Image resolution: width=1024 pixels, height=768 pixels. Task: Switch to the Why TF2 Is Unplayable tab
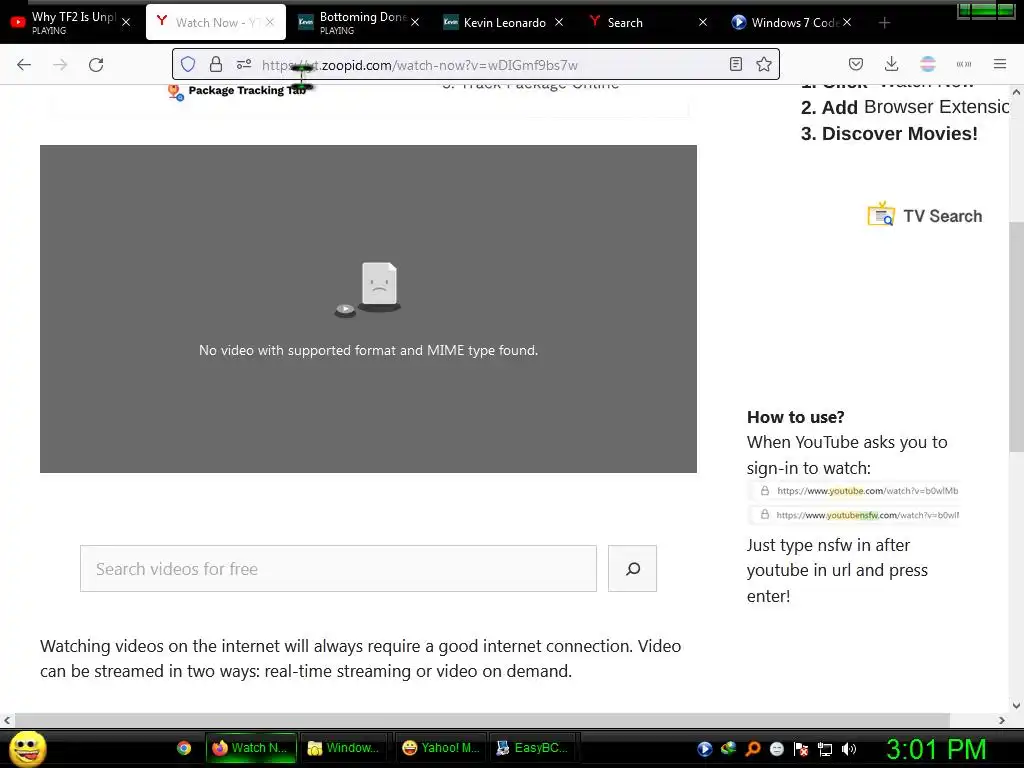(x=71, y=22)
